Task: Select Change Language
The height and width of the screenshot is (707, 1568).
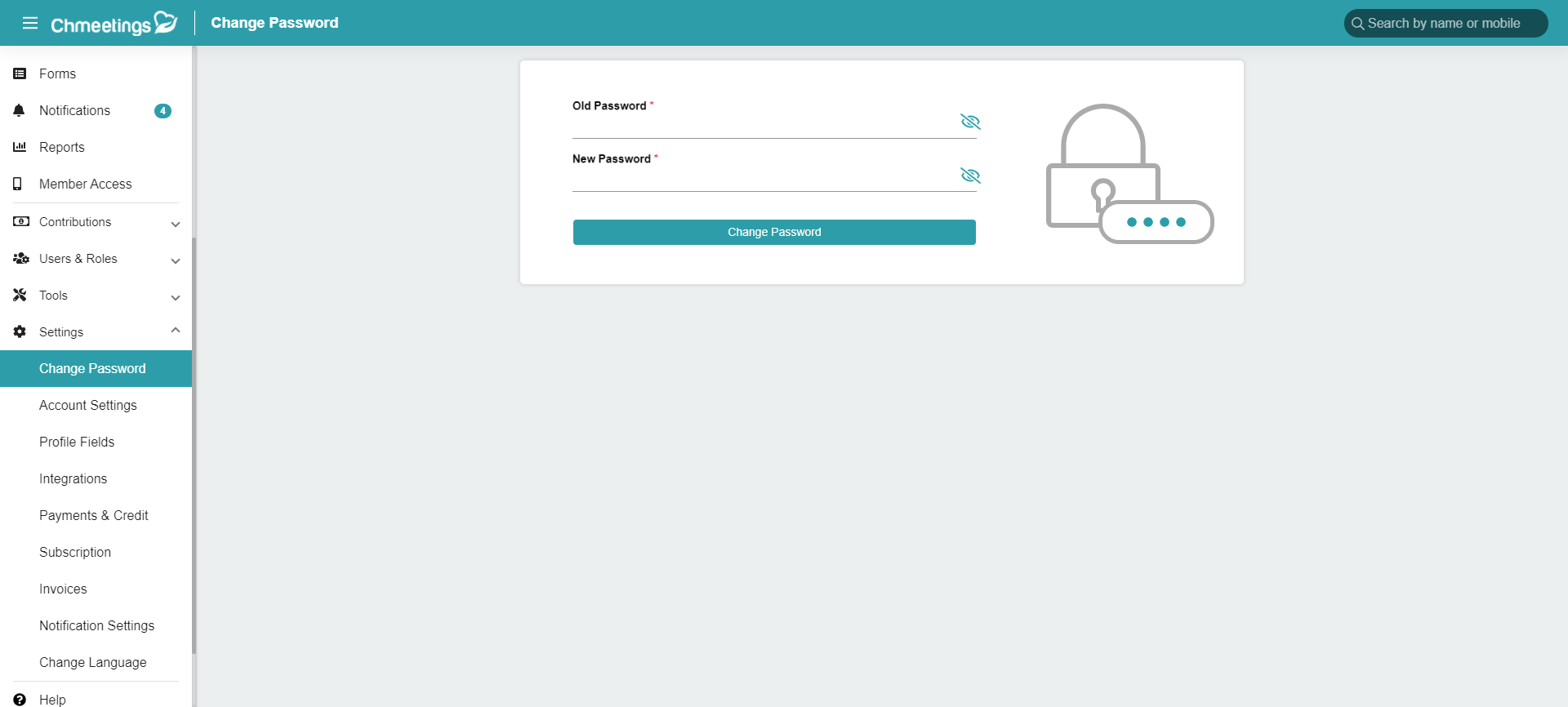Action: (96, 662)
